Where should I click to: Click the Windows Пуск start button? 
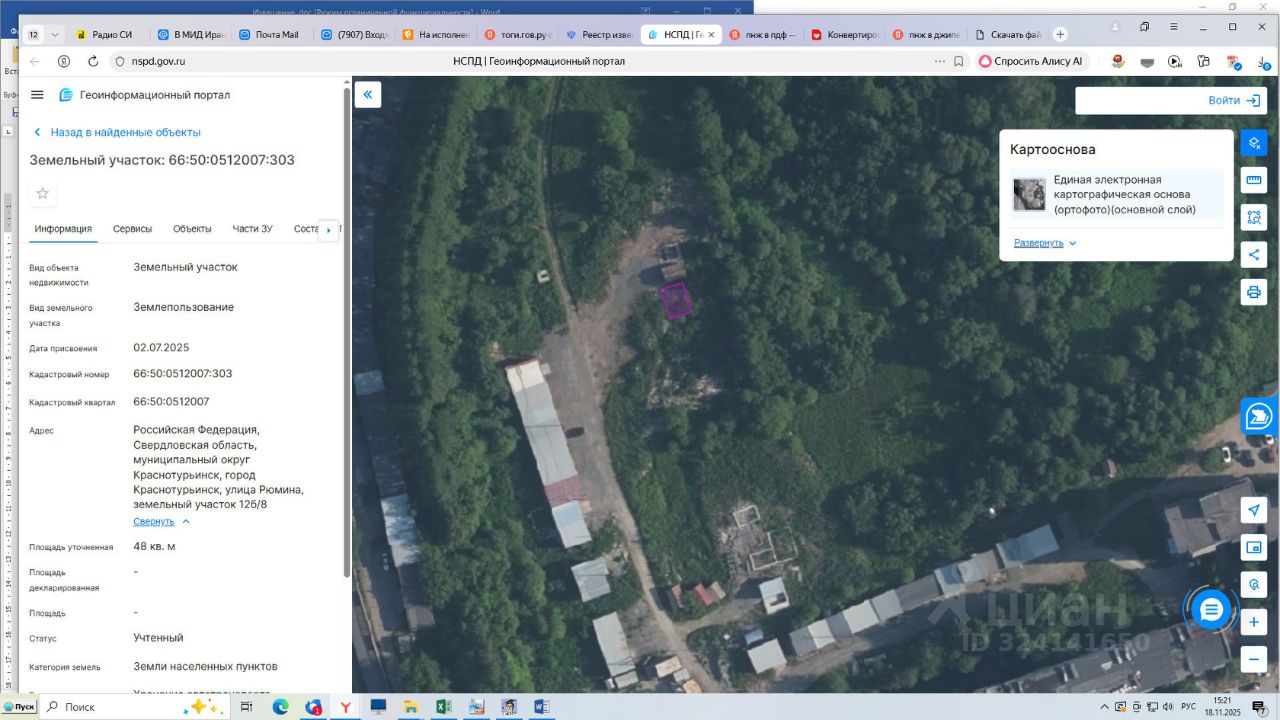click(19, 707)
